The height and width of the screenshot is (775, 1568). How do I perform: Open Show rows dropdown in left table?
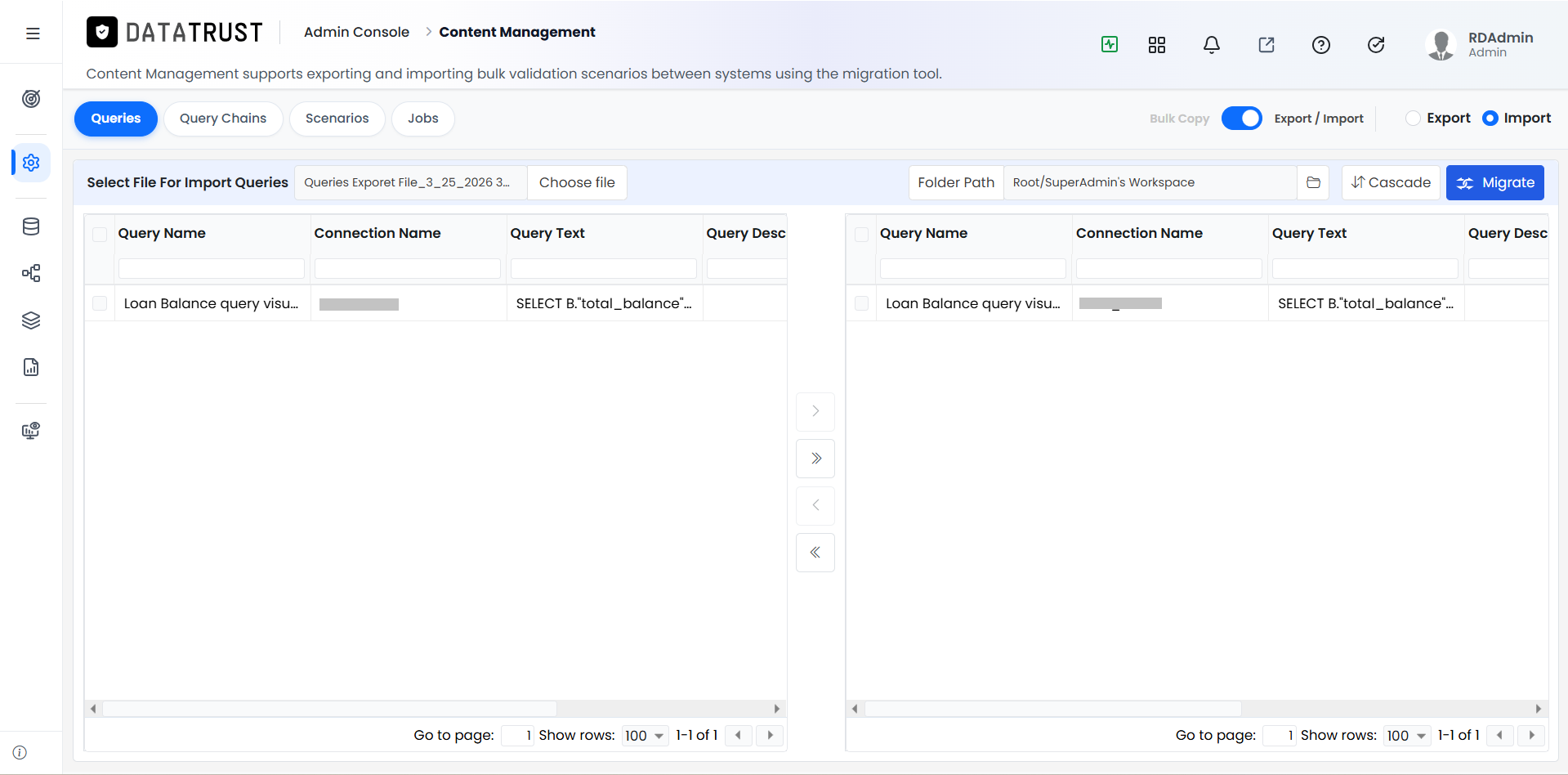(645, 736)
